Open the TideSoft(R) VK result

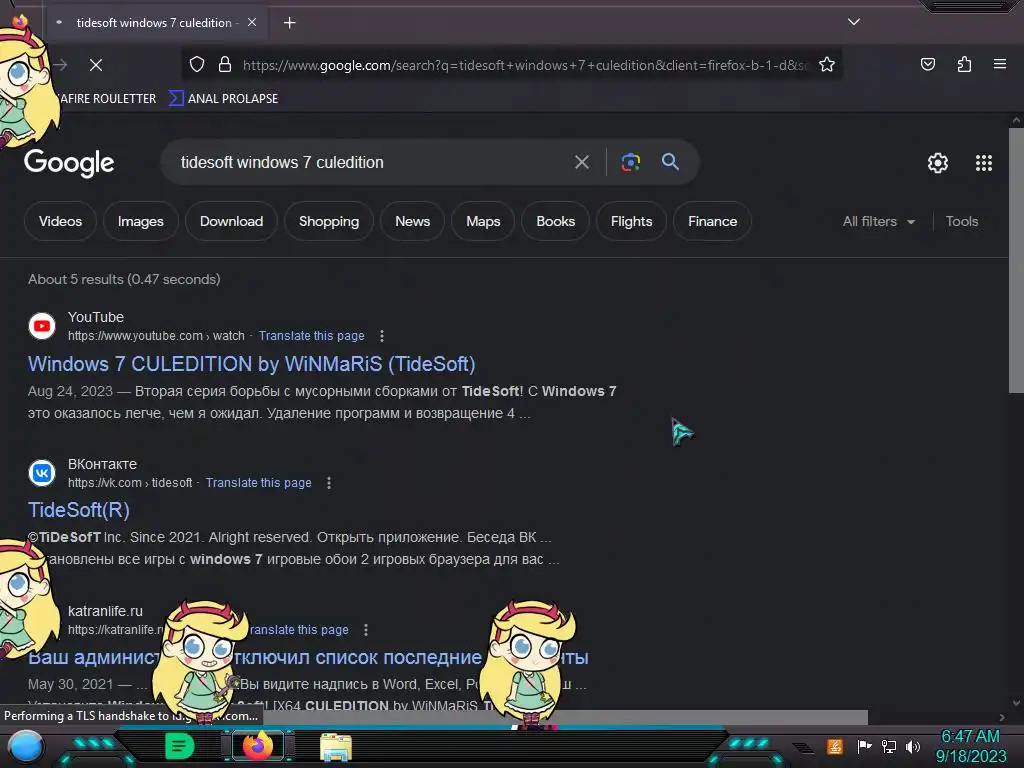79,510
